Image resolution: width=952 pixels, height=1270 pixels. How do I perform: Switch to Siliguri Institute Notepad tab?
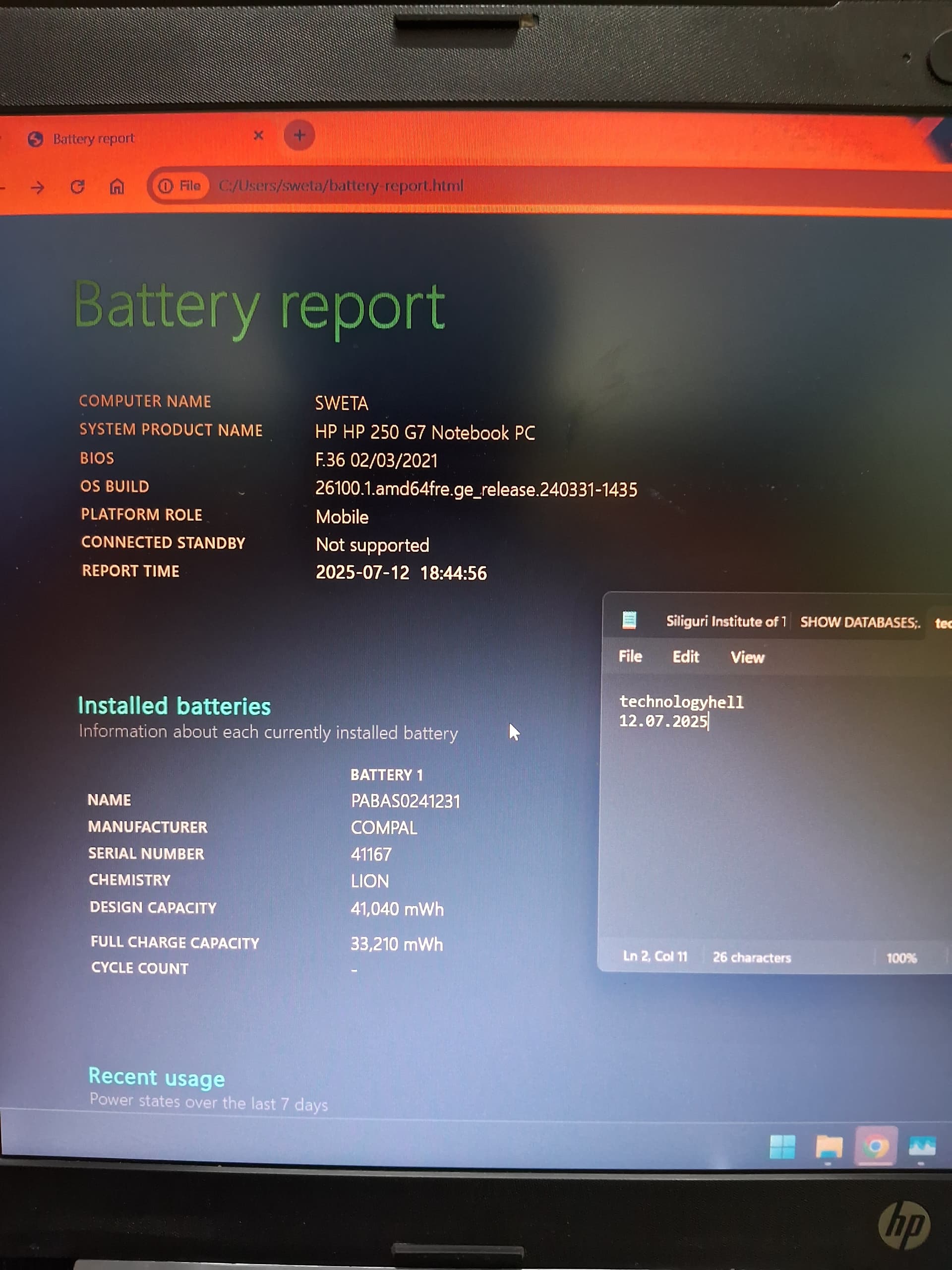tap(726, 621)
